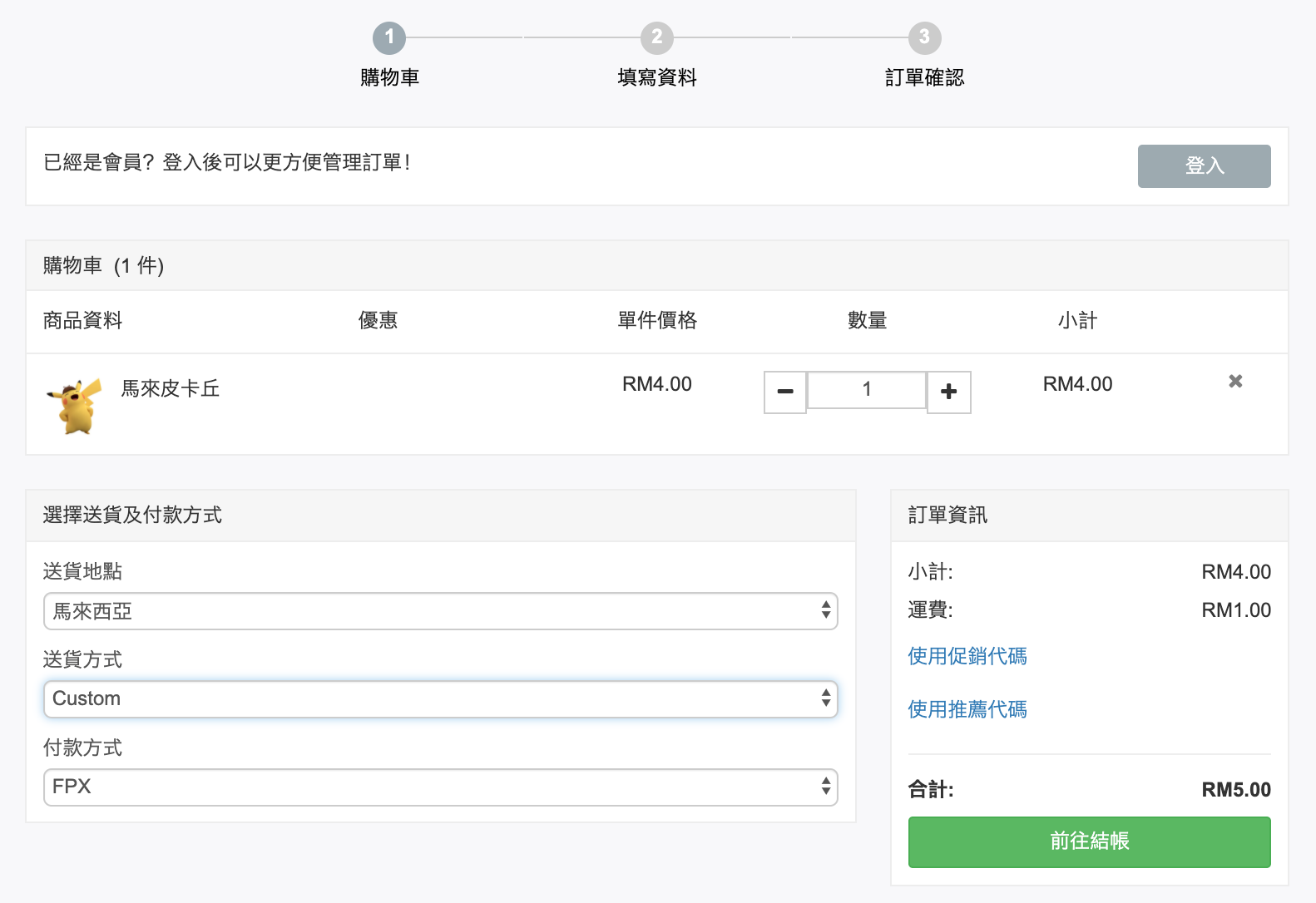The height and width of the screenshot is (903, 1316).
Task: Click the quantity input field showing 1
Action: [x=867, y=389]
